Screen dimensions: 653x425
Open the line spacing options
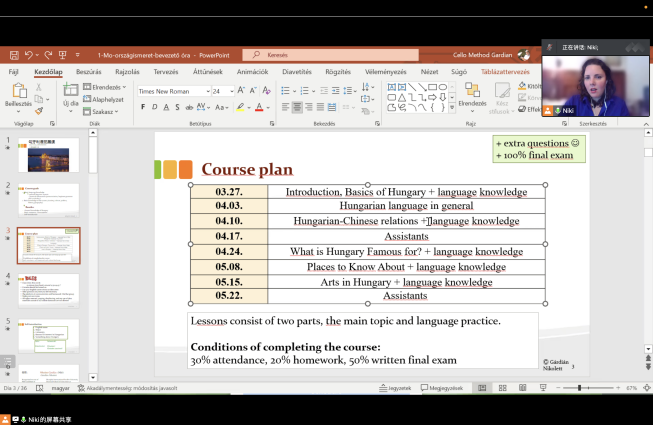point(349,91)
